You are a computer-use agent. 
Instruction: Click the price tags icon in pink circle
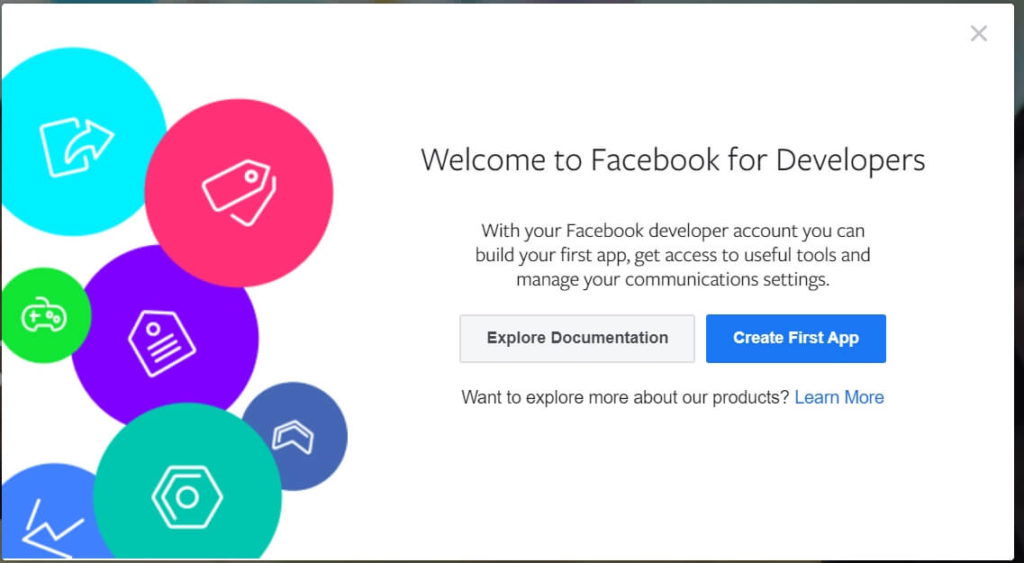[239, 193]
